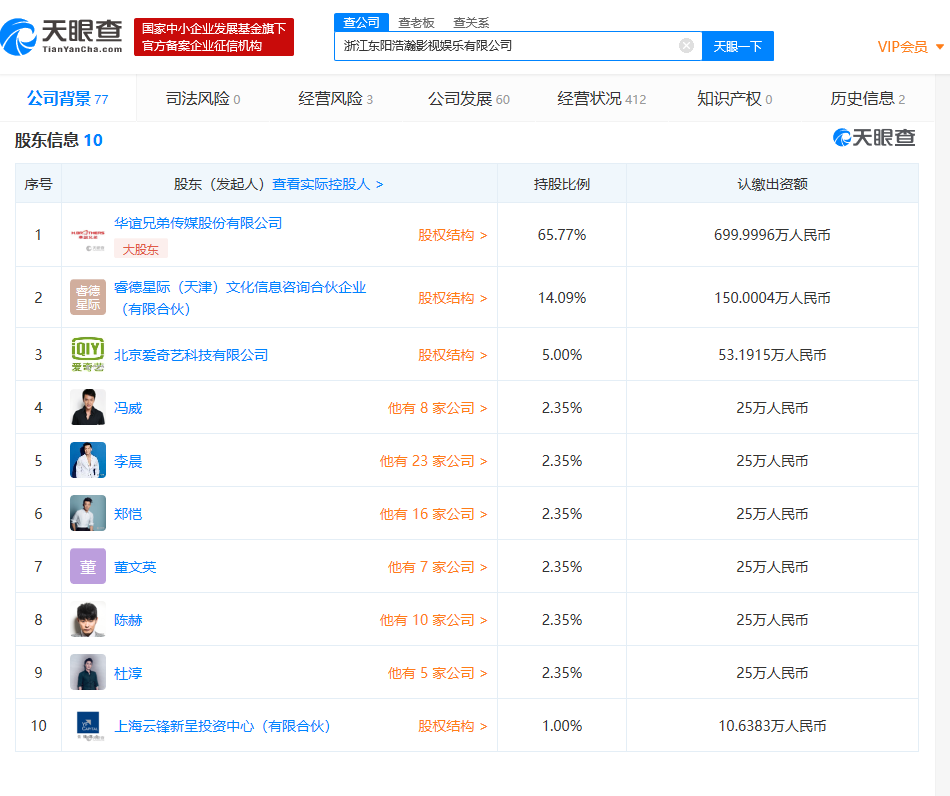This screenshot has height=796, width=950.
Task: Select the 查老板 search mode tab
Action: pyautogui.click(x=416, y=23)
